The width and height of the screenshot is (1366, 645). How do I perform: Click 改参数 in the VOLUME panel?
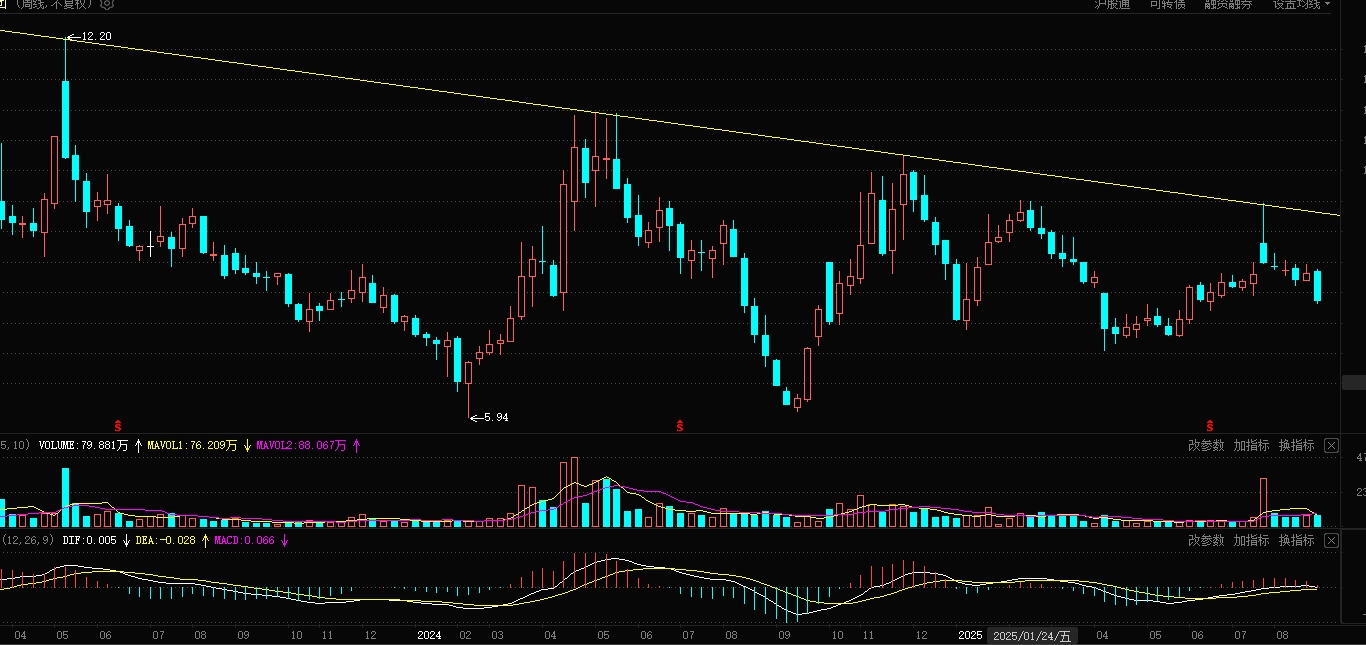[1206, 446]
